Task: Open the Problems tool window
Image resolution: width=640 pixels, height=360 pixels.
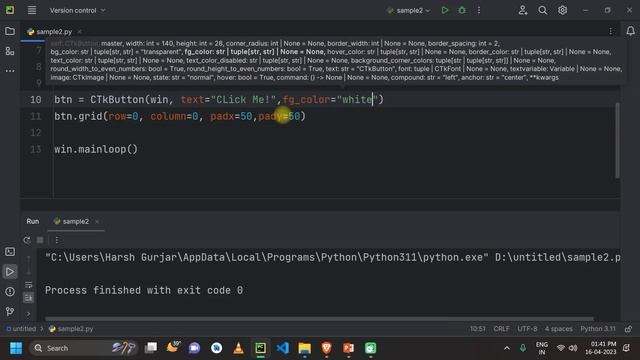Action: tap(10, 291)
